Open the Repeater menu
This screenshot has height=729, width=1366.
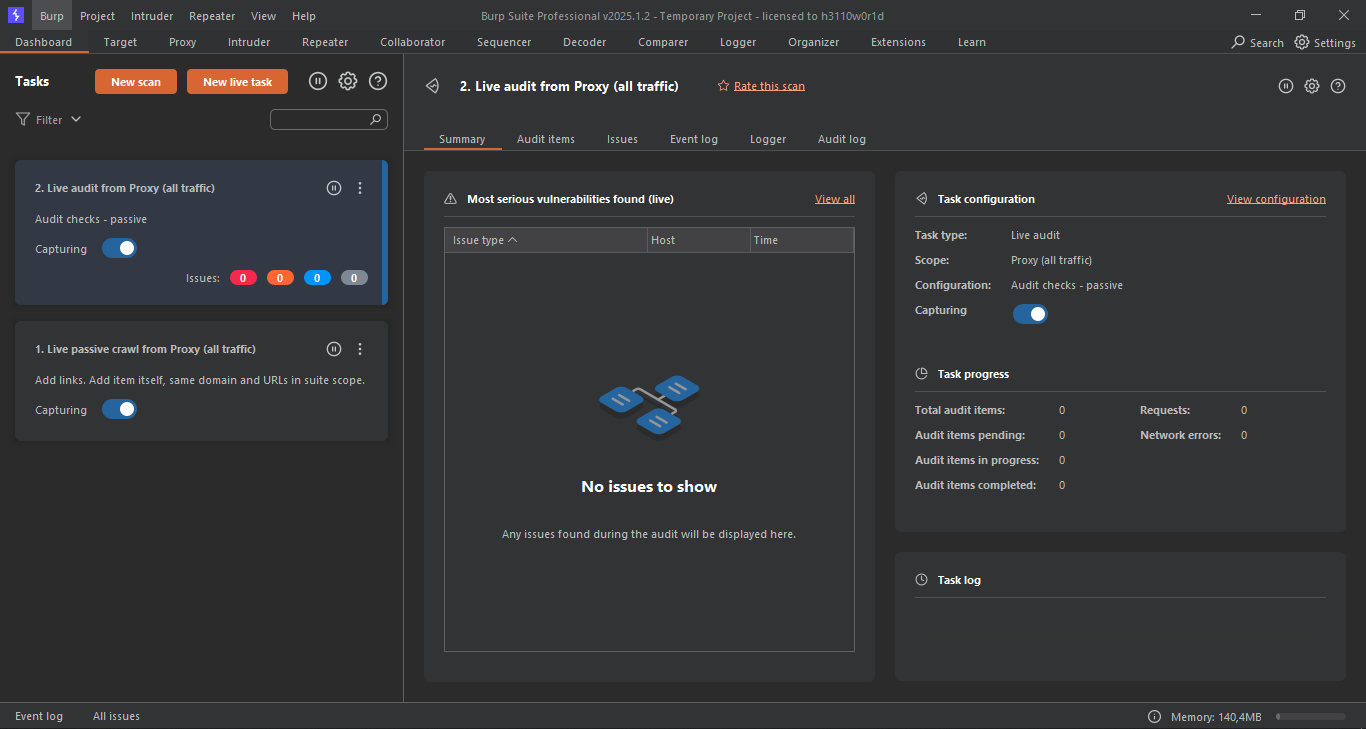pyautogui.click(x=212, y=15)
